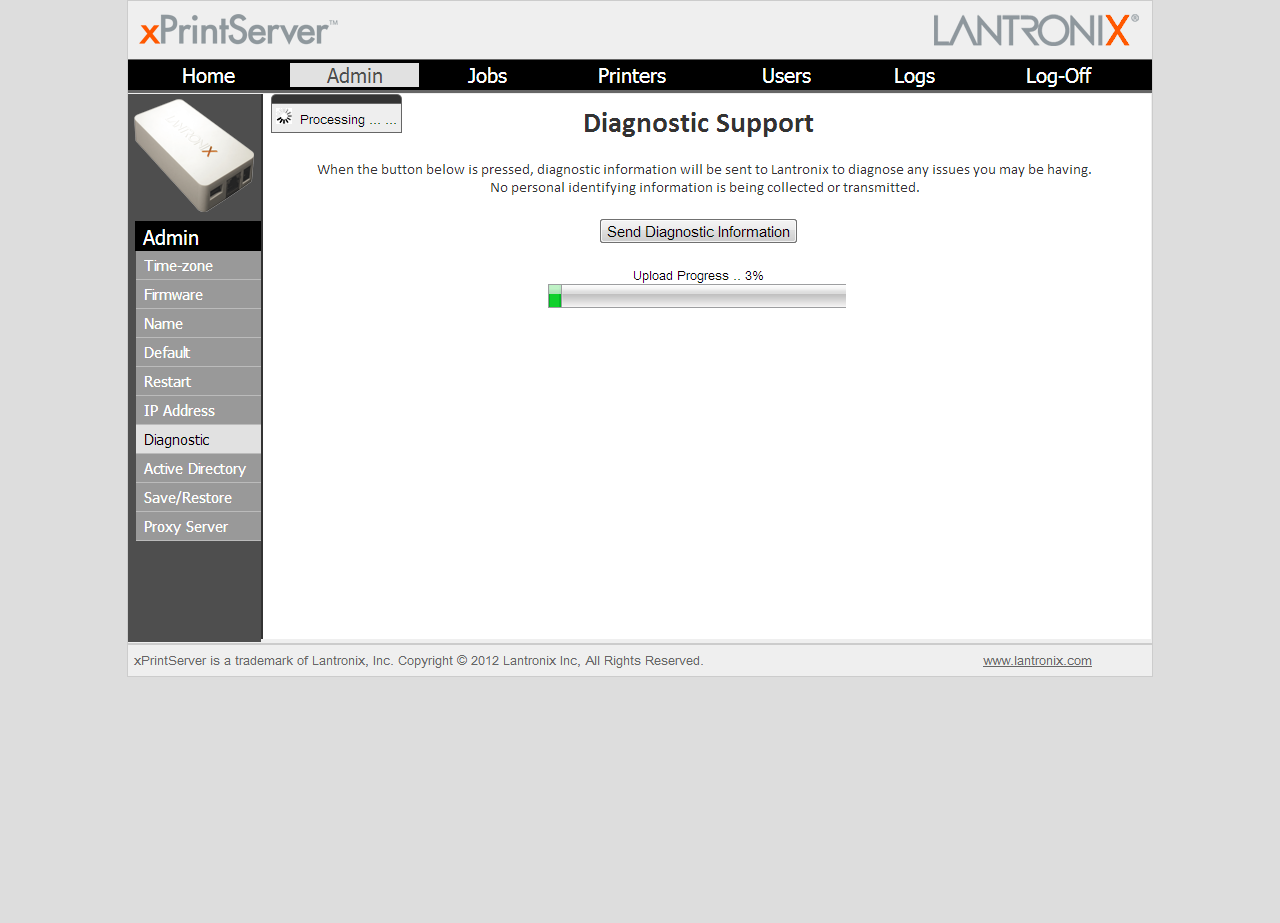Click the Admin sidebar header
This screenshot has height=923, width=1280.
pyautogui.click(x=198, y=237)
